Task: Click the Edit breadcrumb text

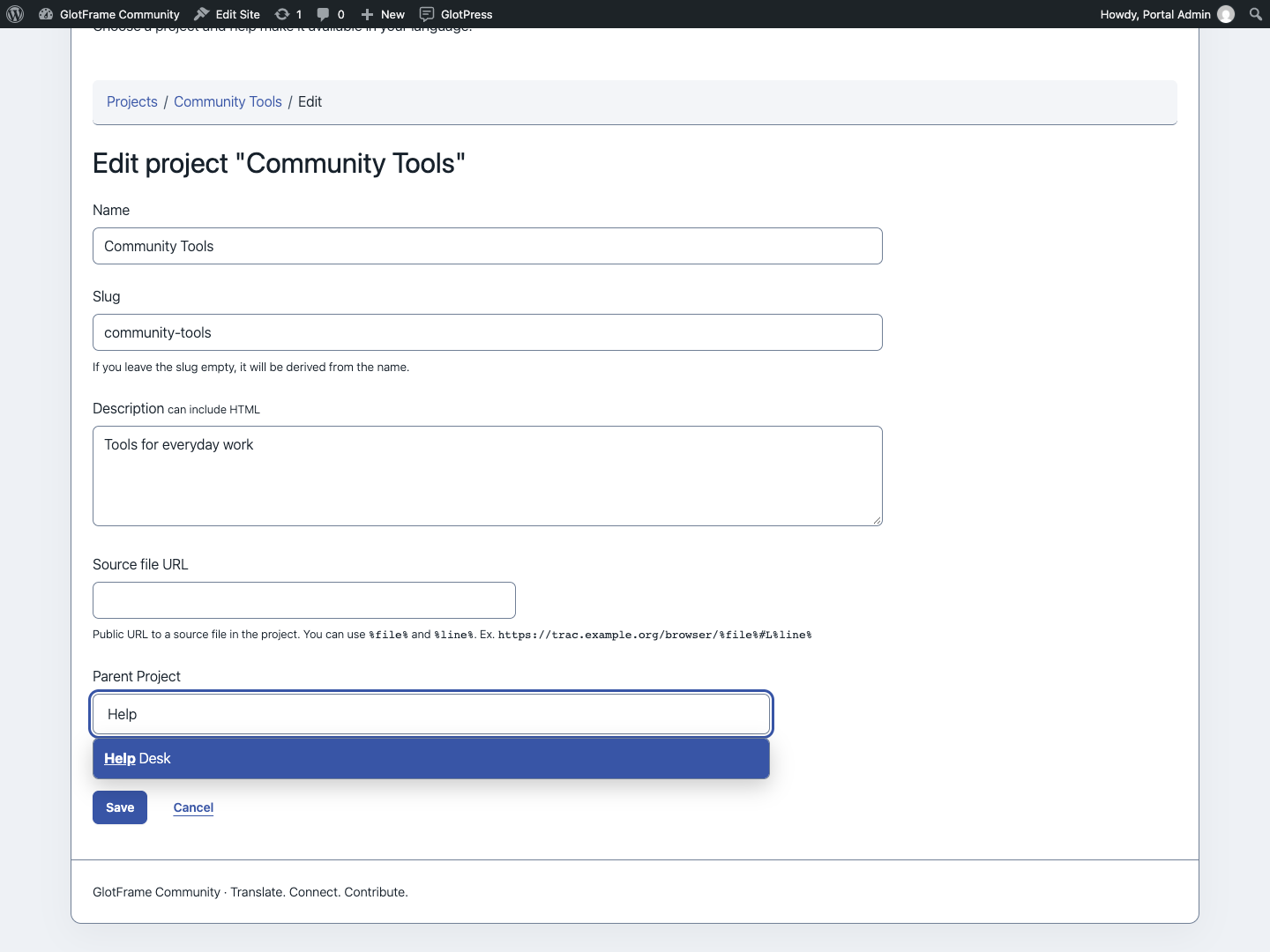Action: [310, 101]
